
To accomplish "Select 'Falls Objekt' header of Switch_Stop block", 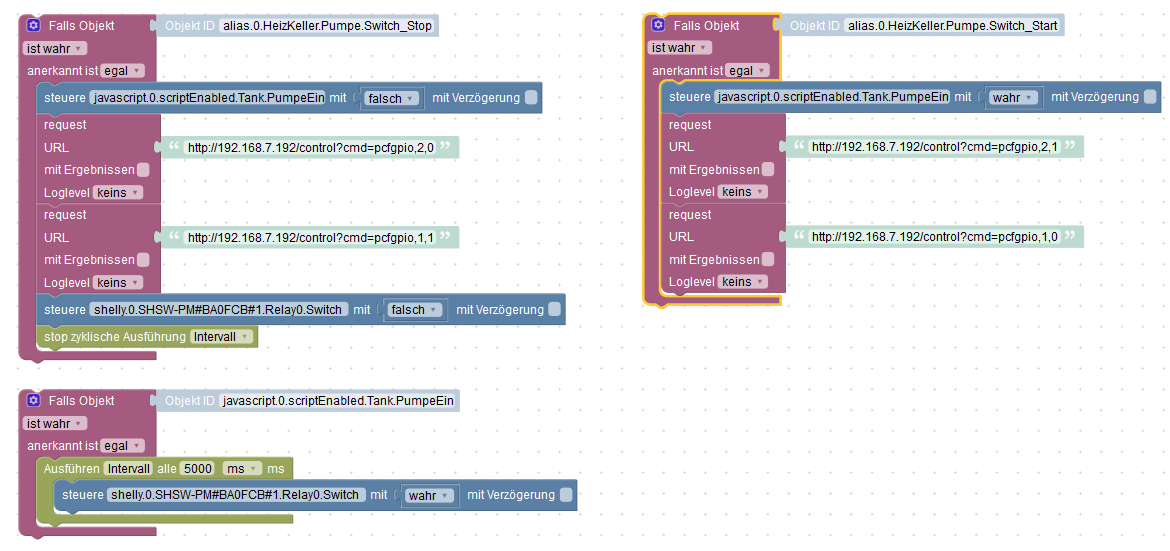I will pyautogui.click(x=81, y=25).
